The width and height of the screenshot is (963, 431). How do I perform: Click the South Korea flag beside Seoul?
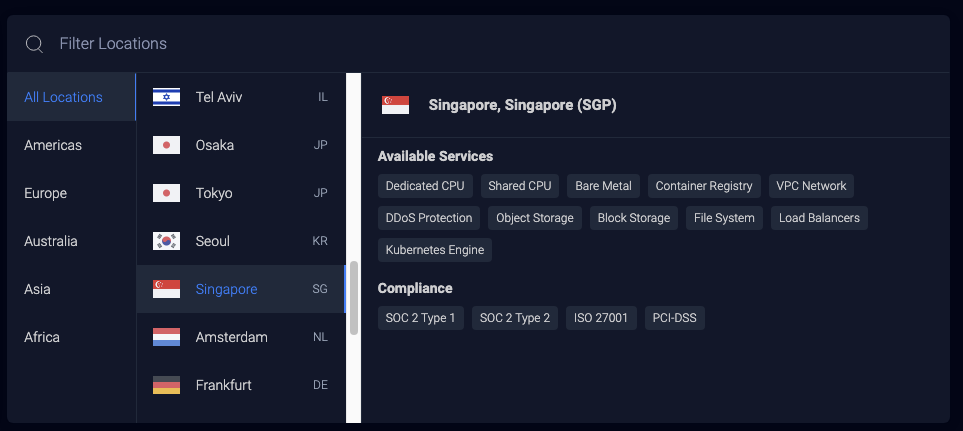166,241
